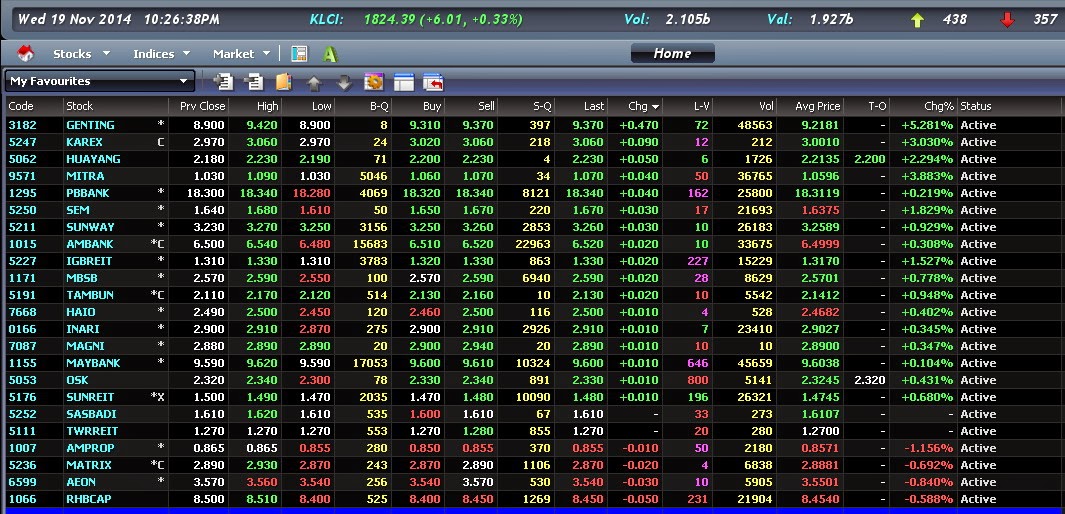Image resolution: width=1065 pixels, height=514 pixels.
Task: Select the MITRA stock name
Action: (x=85, y=176)
